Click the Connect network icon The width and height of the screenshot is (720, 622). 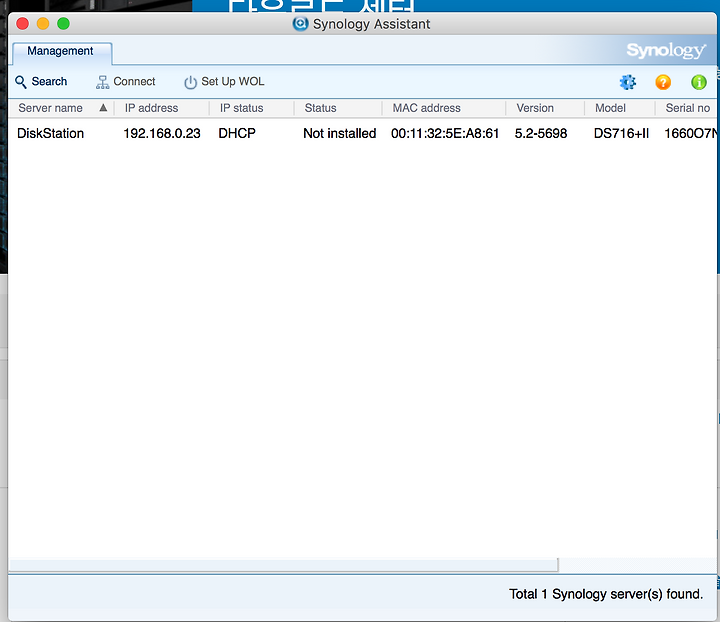[x=102, y=82]
